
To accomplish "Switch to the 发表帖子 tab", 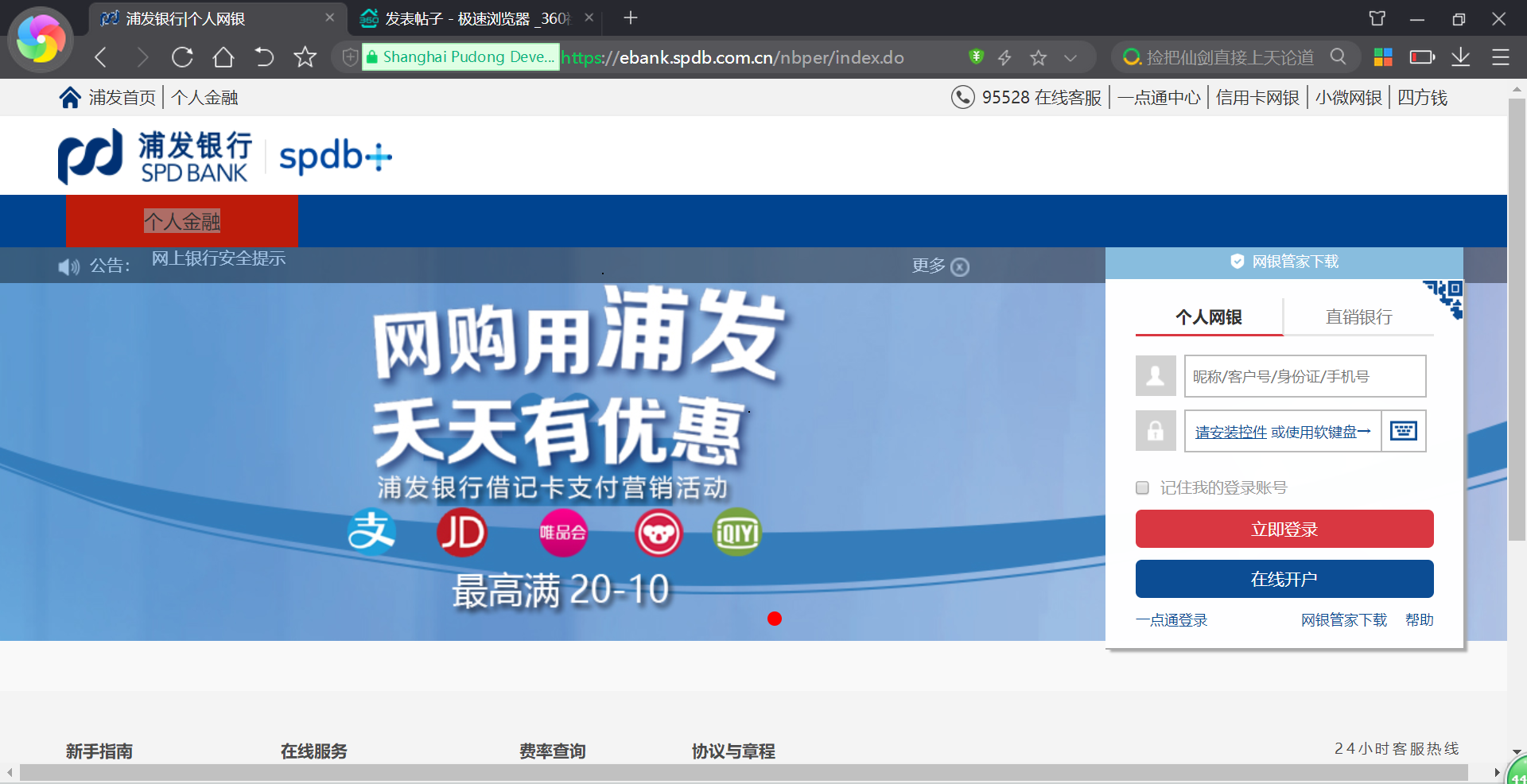I will tap(476, 18).
